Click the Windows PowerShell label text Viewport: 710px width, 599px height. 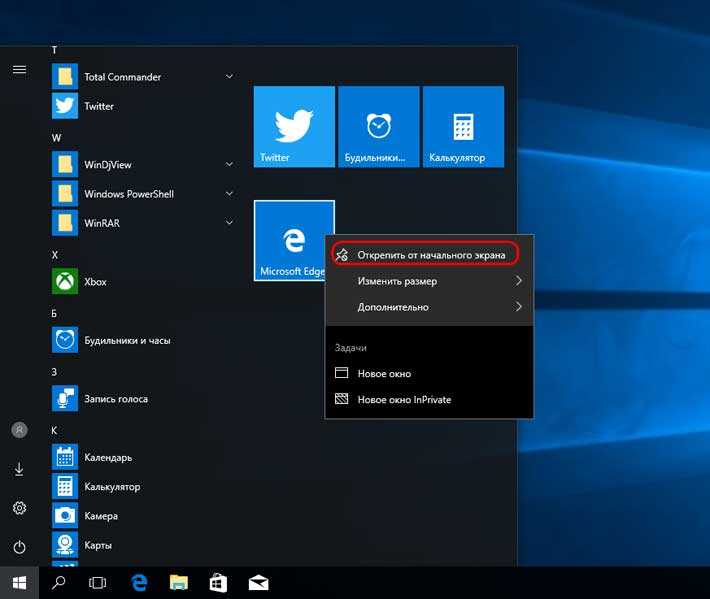129,194
